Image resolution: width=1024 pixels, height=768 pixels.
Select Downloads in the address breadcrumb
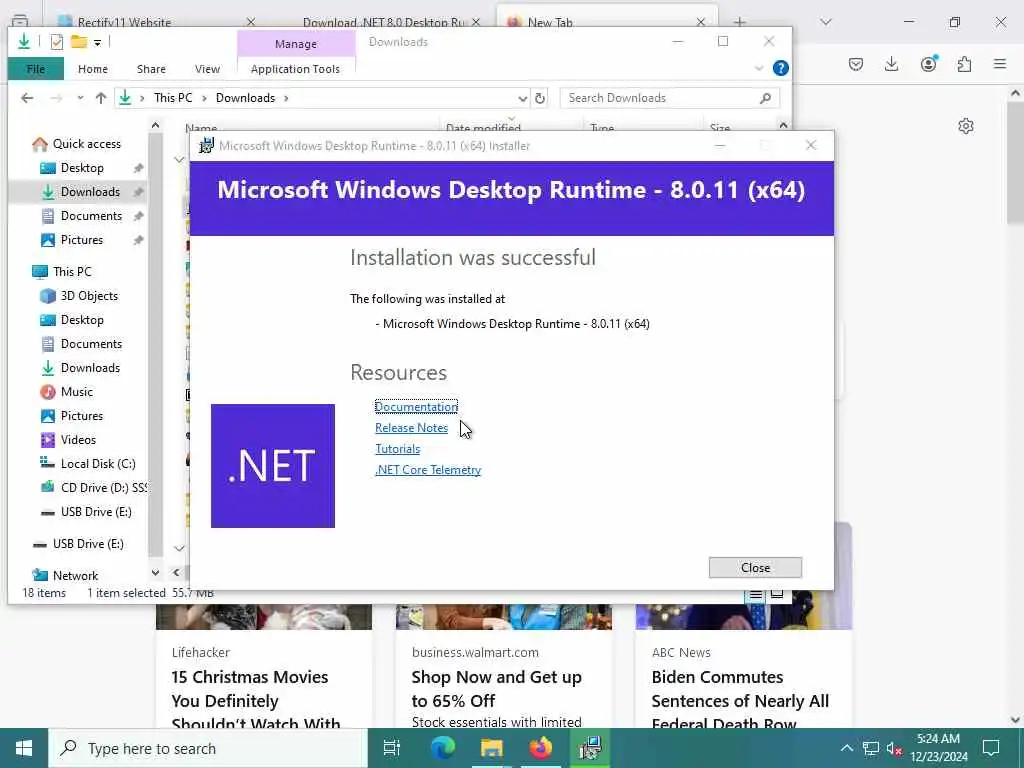pyautogui.click(x=246, y=98)
